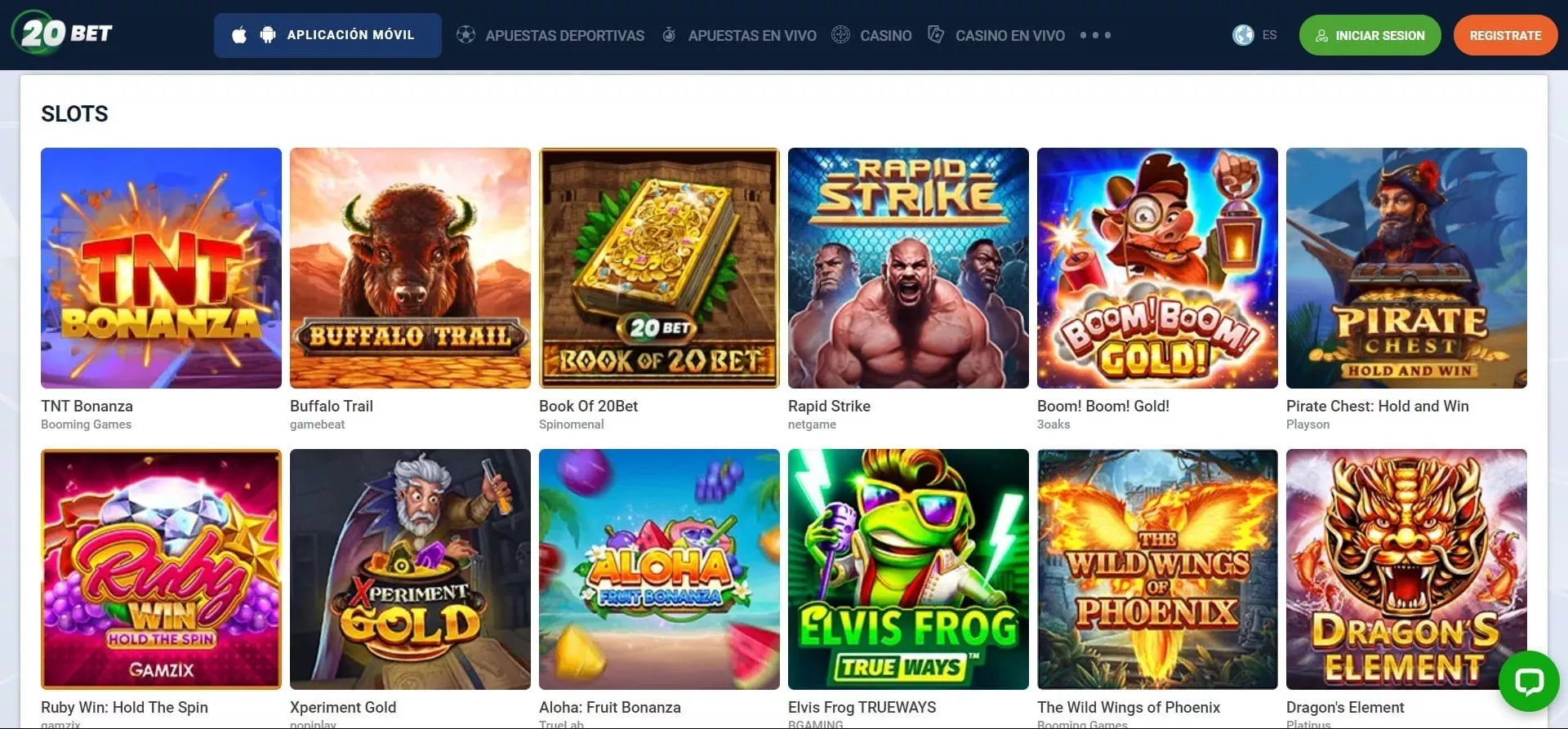Click the soccer ball sports betting icon
The image size is (1568, 729).
(465, 35)
